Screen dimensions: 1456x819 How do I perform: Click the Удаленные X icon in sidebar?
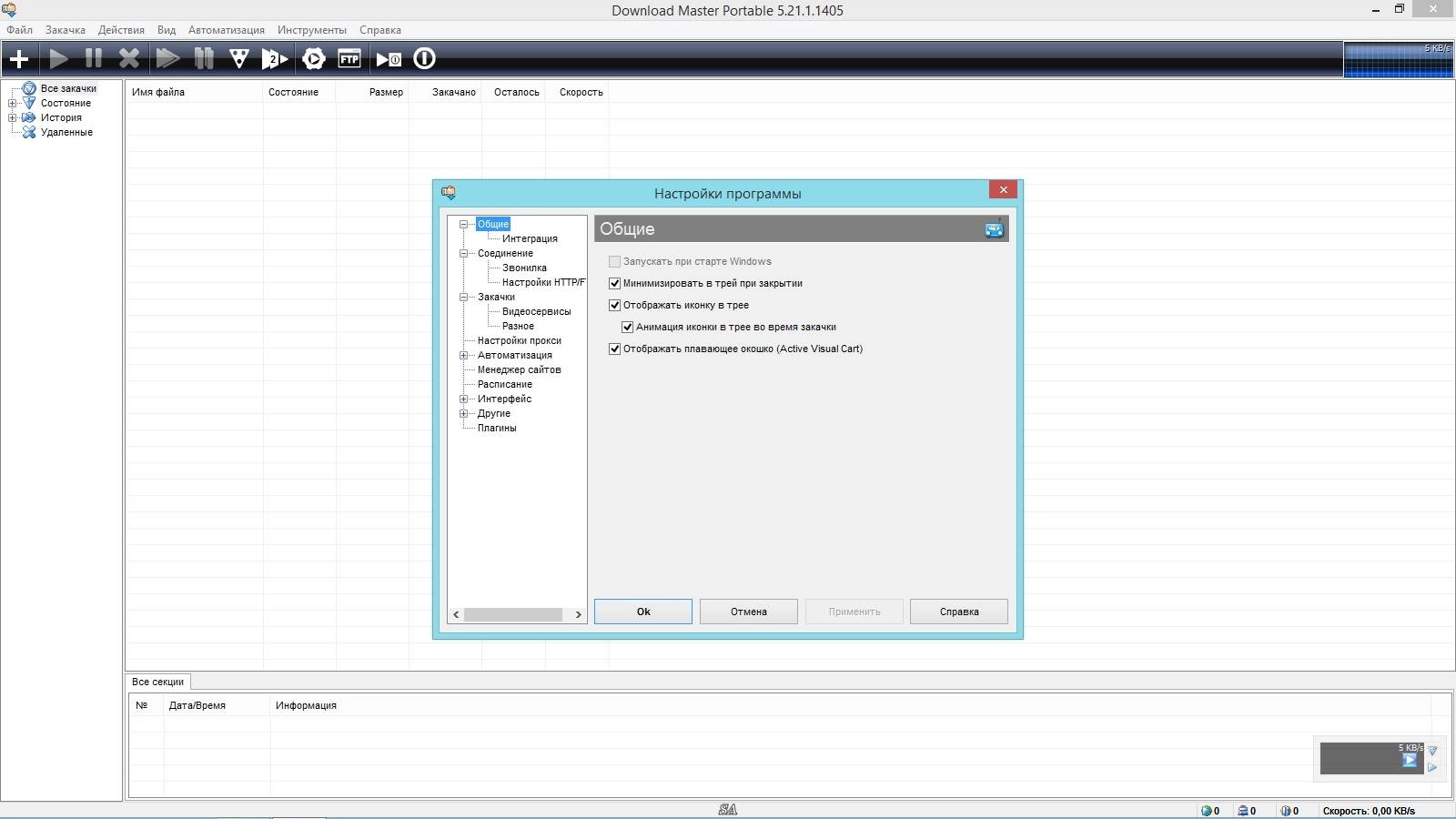pos(29,132)
